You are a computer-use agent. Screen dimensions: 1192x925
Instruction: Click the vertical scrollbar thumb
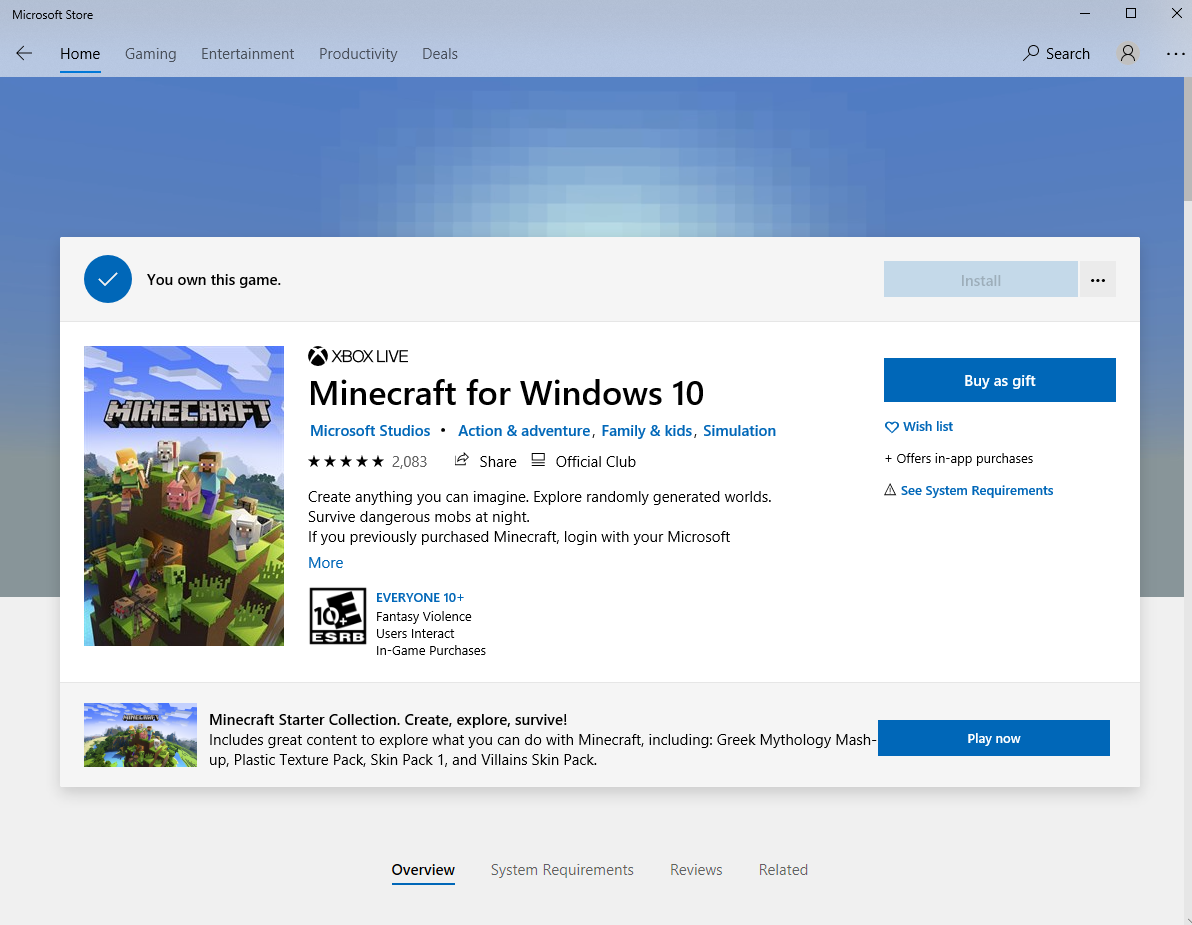(1187, 139)
